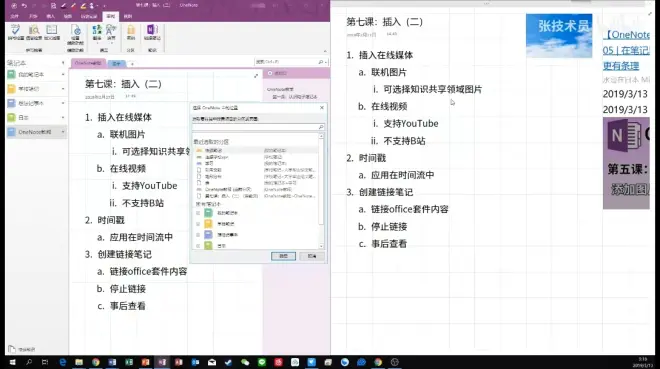Open the 笔记本 notebook pane dropdown arrow
The image size is (660, 369).
63,63
